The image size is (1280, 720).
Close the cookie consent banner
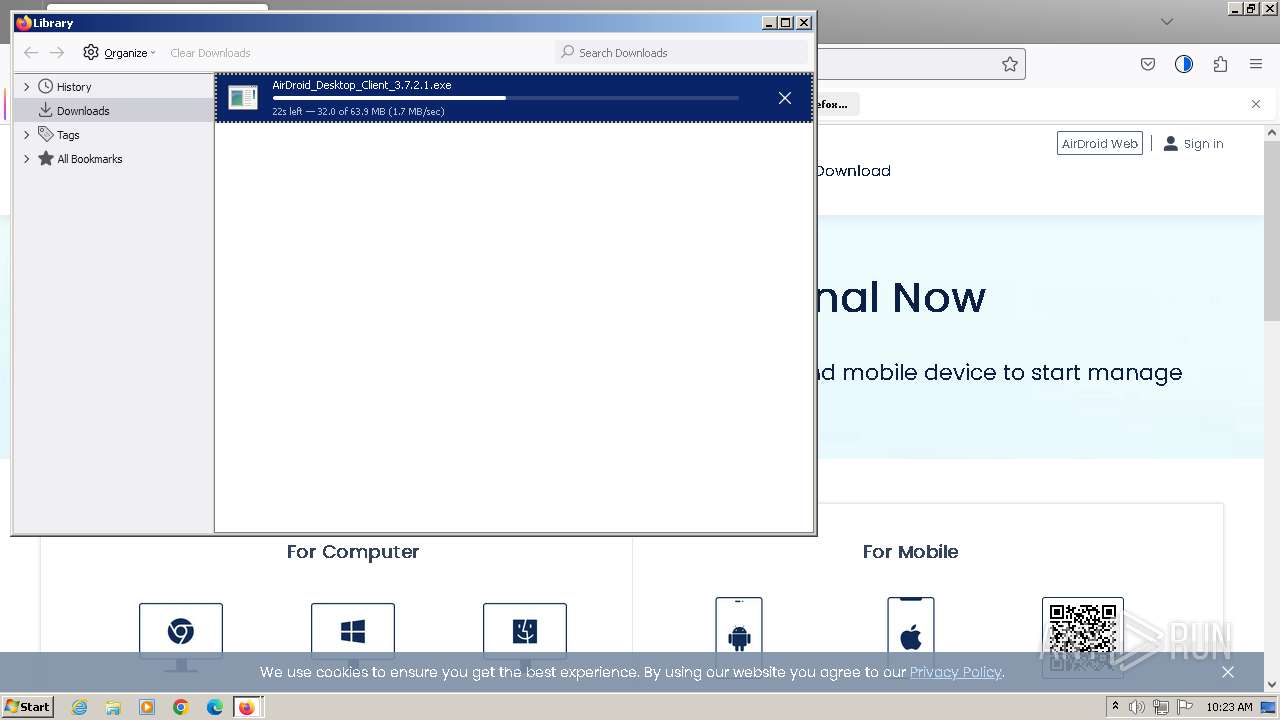click(x=1228, y=672)
